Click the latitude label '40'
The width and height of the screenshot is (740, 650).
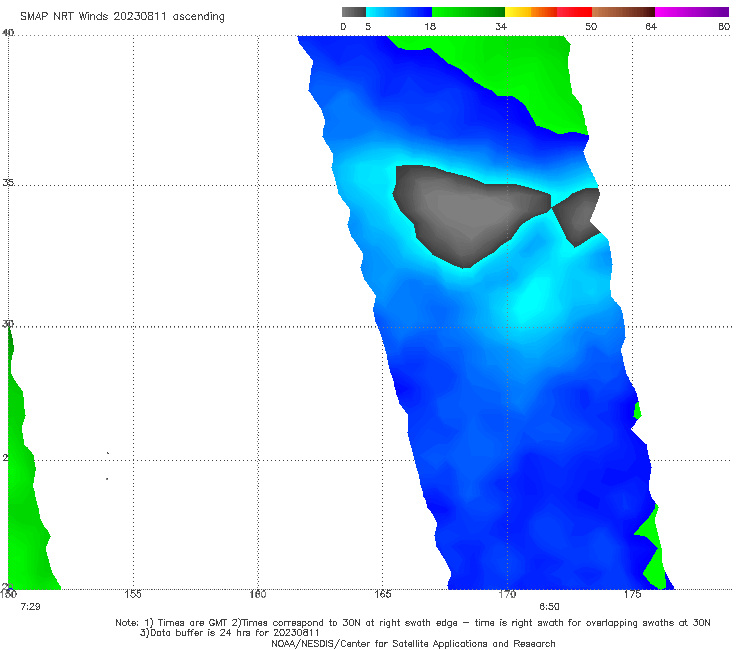(x=8, y=33)
